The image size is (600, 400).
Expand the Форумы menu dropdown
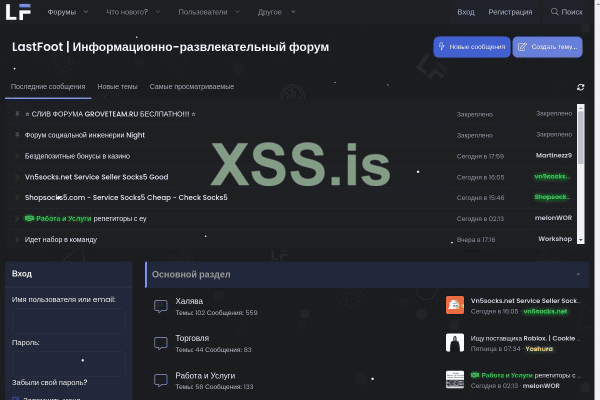click(x=86, y=12)
